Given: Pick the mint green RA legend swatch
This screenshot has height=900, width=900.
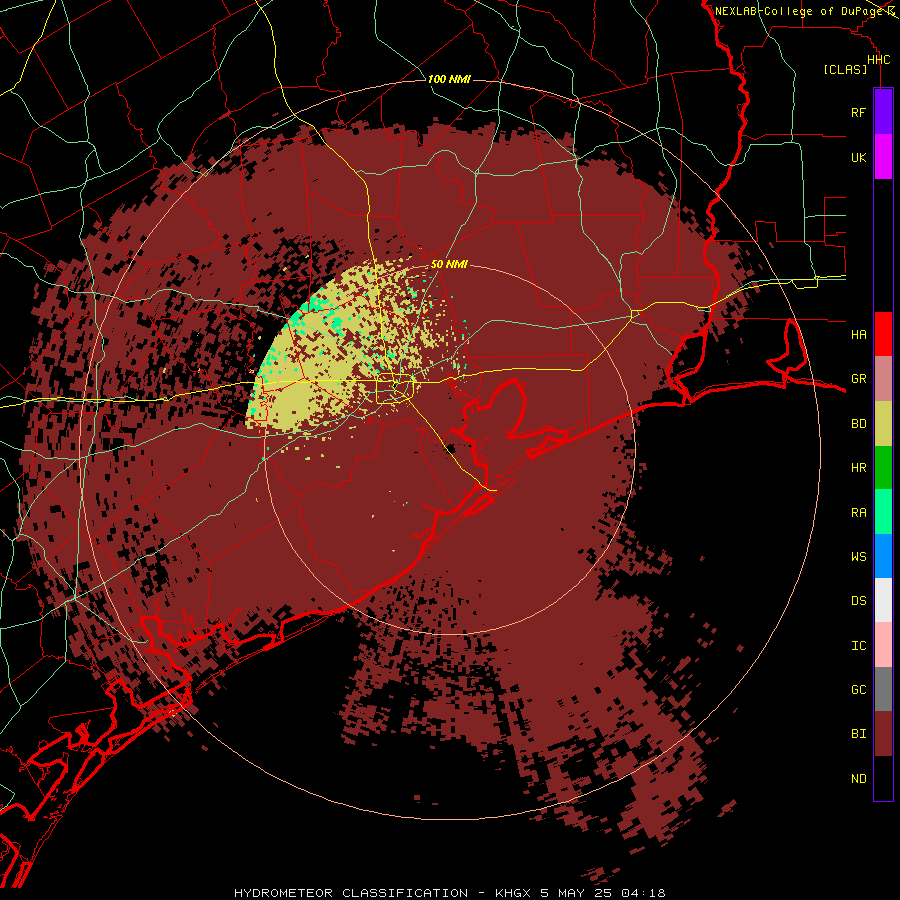Looking at the screenshot, I should point(883,512).
